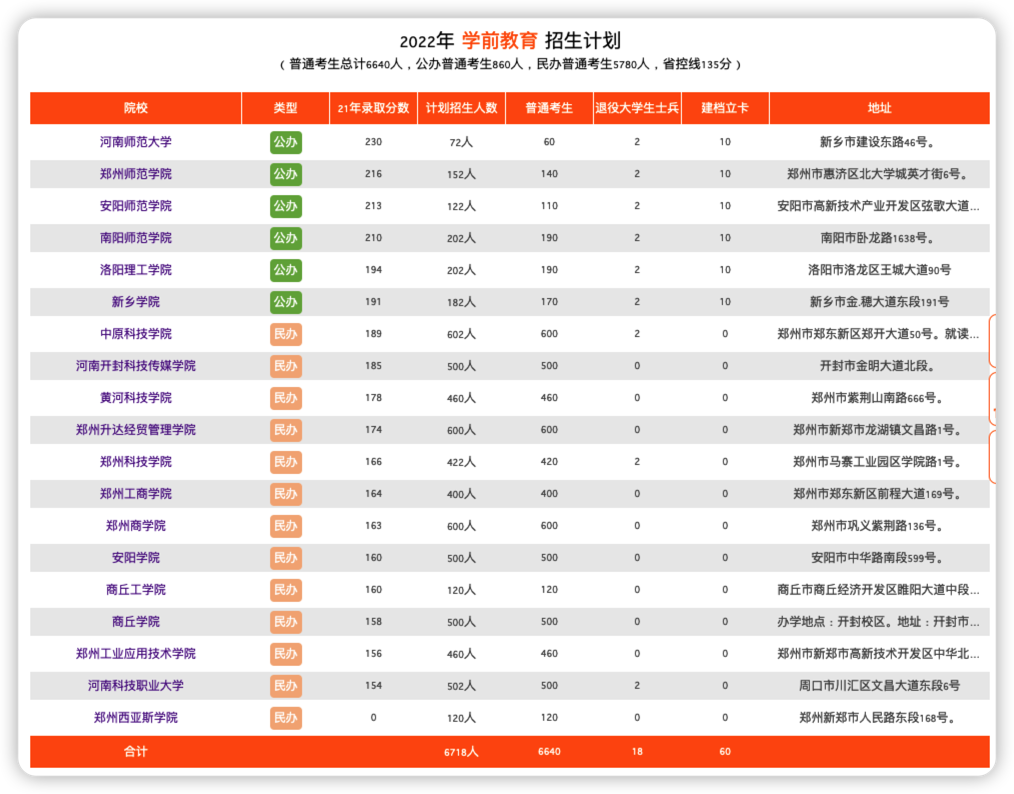Open the 郑州科技学院 school link
The image size is (1014, 794).
(x=135, y=462)
